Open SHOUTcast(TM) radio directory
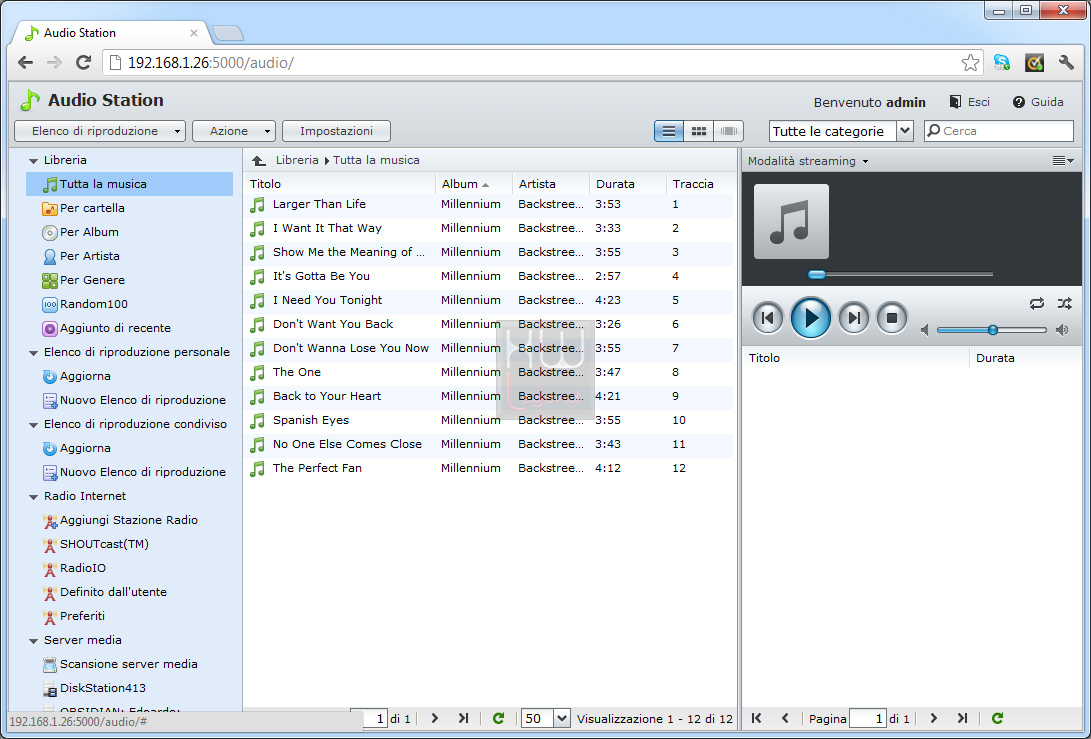The image size is (1091, 739). point(95,544)
